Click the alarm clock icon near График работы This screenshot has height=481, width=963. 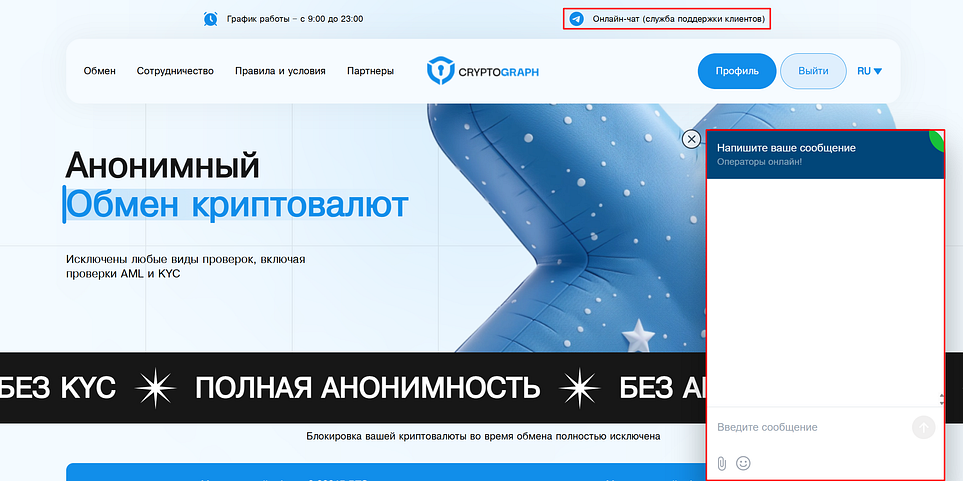(x=211, y=19)
